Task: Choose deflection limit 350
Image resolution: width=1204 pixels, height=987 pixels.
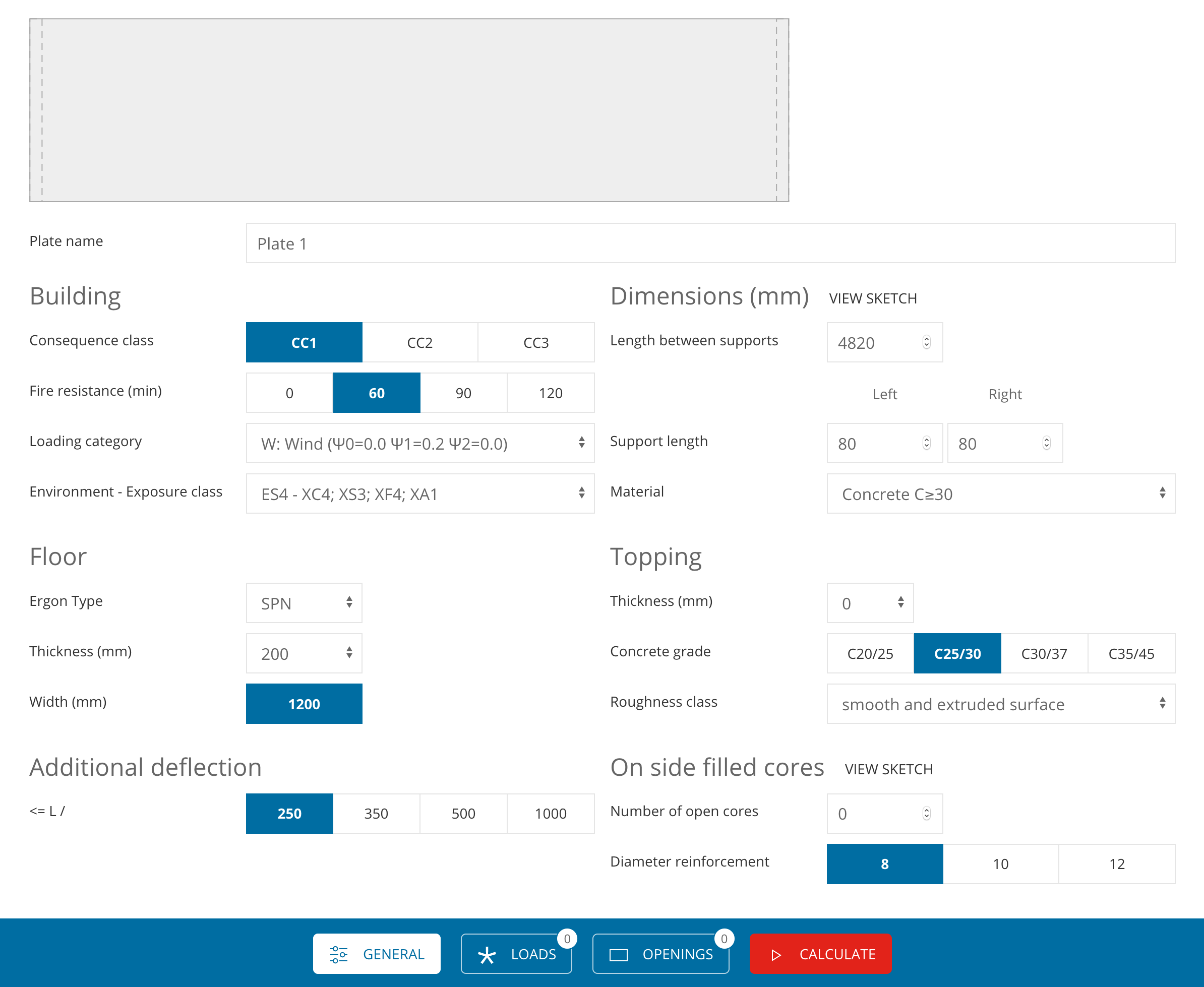Action: 376,813
